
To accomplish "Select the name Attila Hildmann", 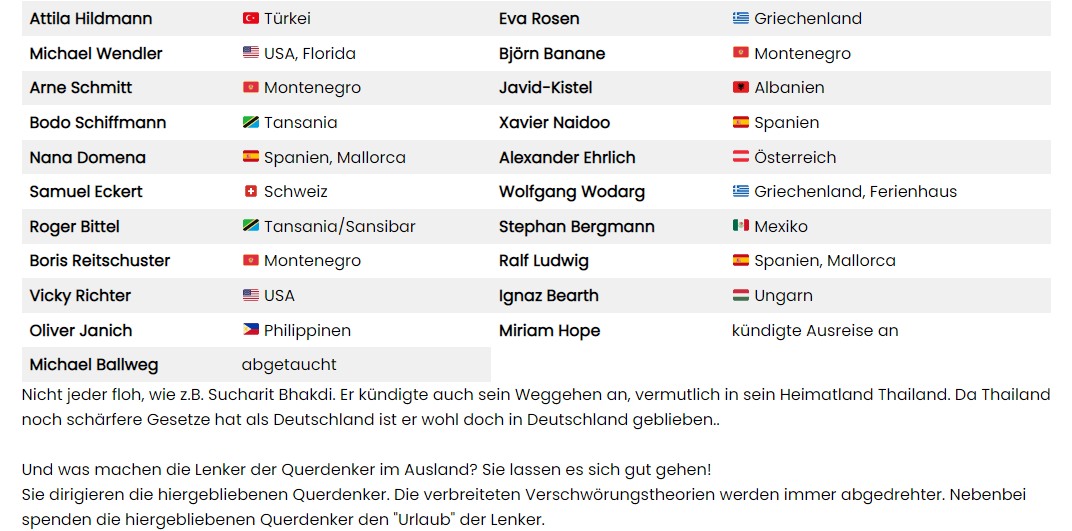I will click(x=91, y=18).
